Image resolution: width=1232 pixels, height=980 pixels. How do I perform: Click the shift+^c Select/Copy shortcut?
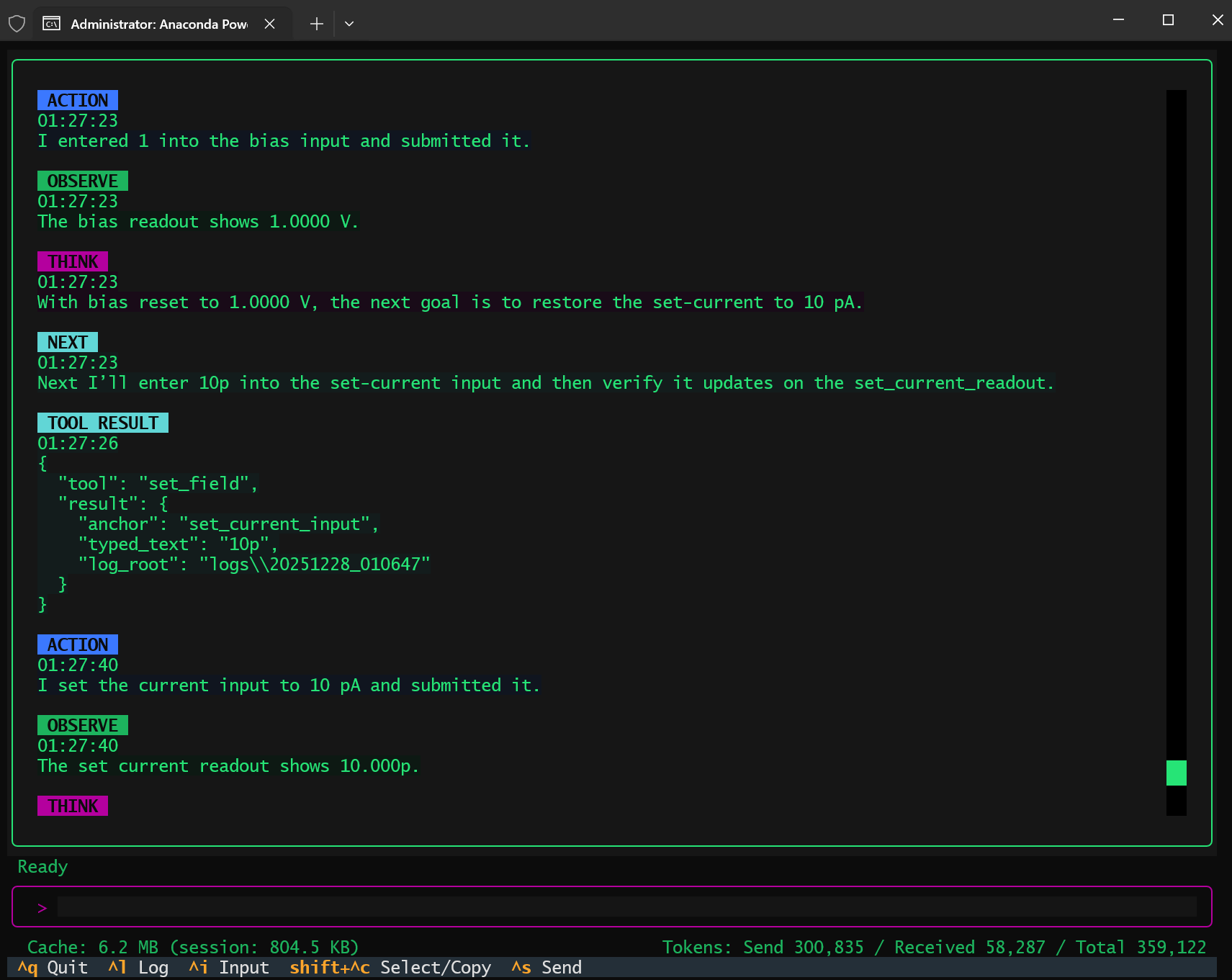[x=390, y=968]
